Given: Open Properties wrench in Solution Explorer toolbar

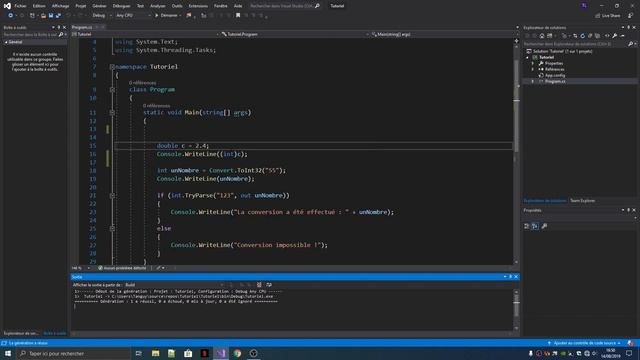Looking at the screenshot, I should (x=615, y=36).
